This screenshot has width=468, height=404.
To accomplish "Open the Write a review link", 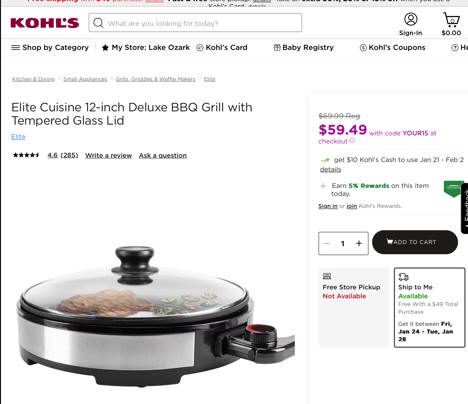I will (x=109, y=155).
